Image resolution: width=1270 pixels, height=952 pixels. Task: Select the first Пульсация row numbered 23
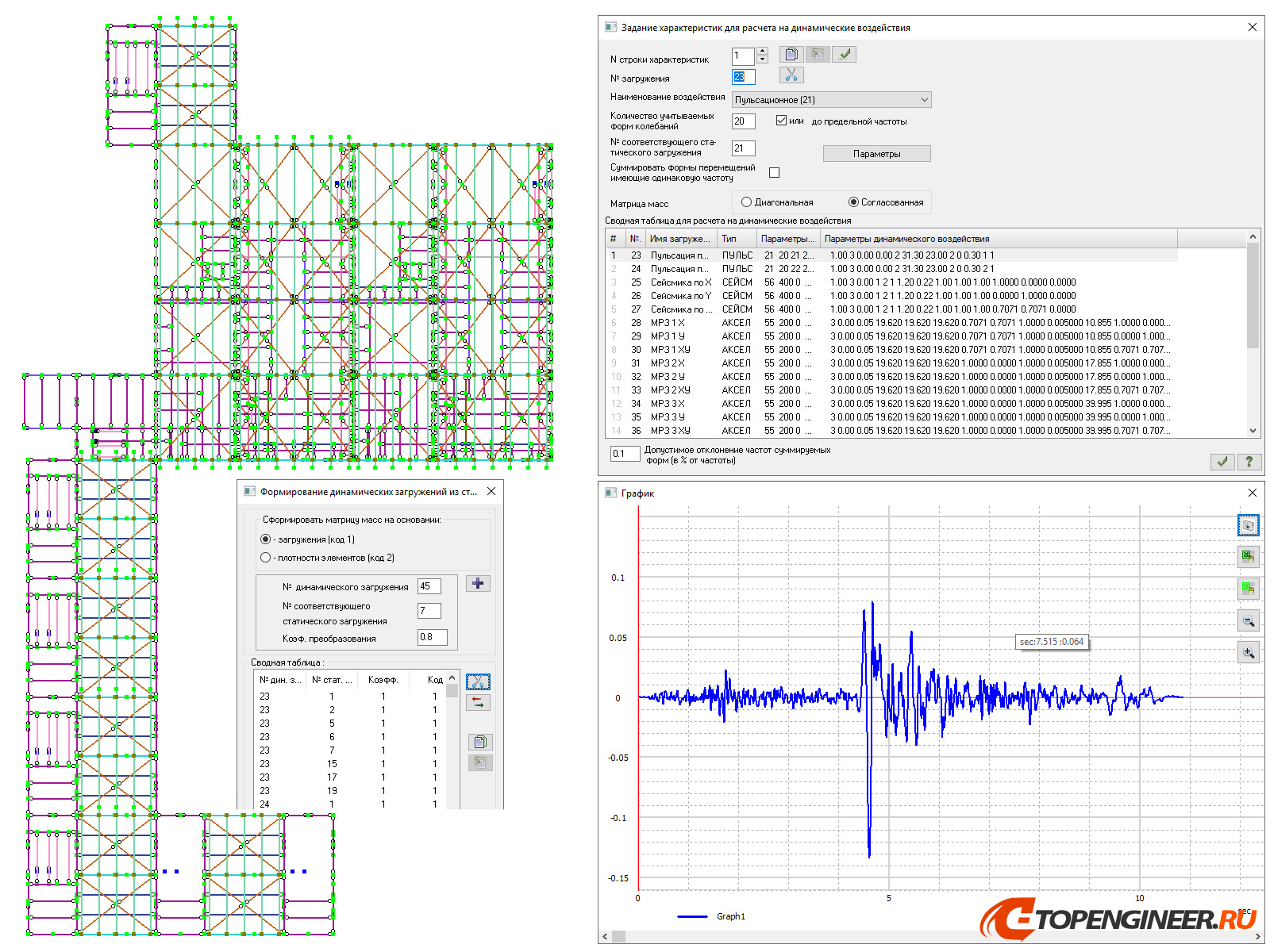891,255
